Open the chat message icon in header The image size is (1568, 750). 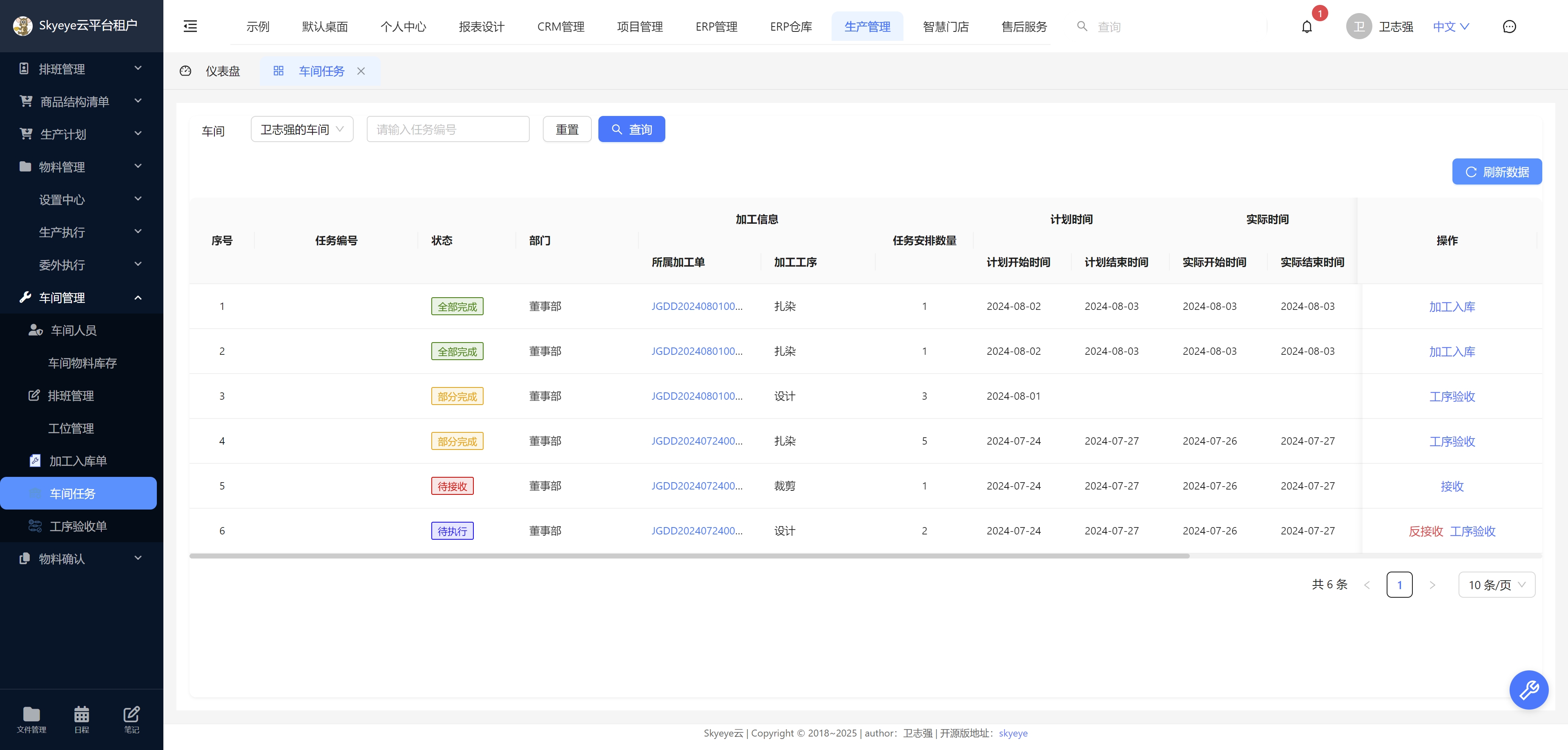point(1509,27)
